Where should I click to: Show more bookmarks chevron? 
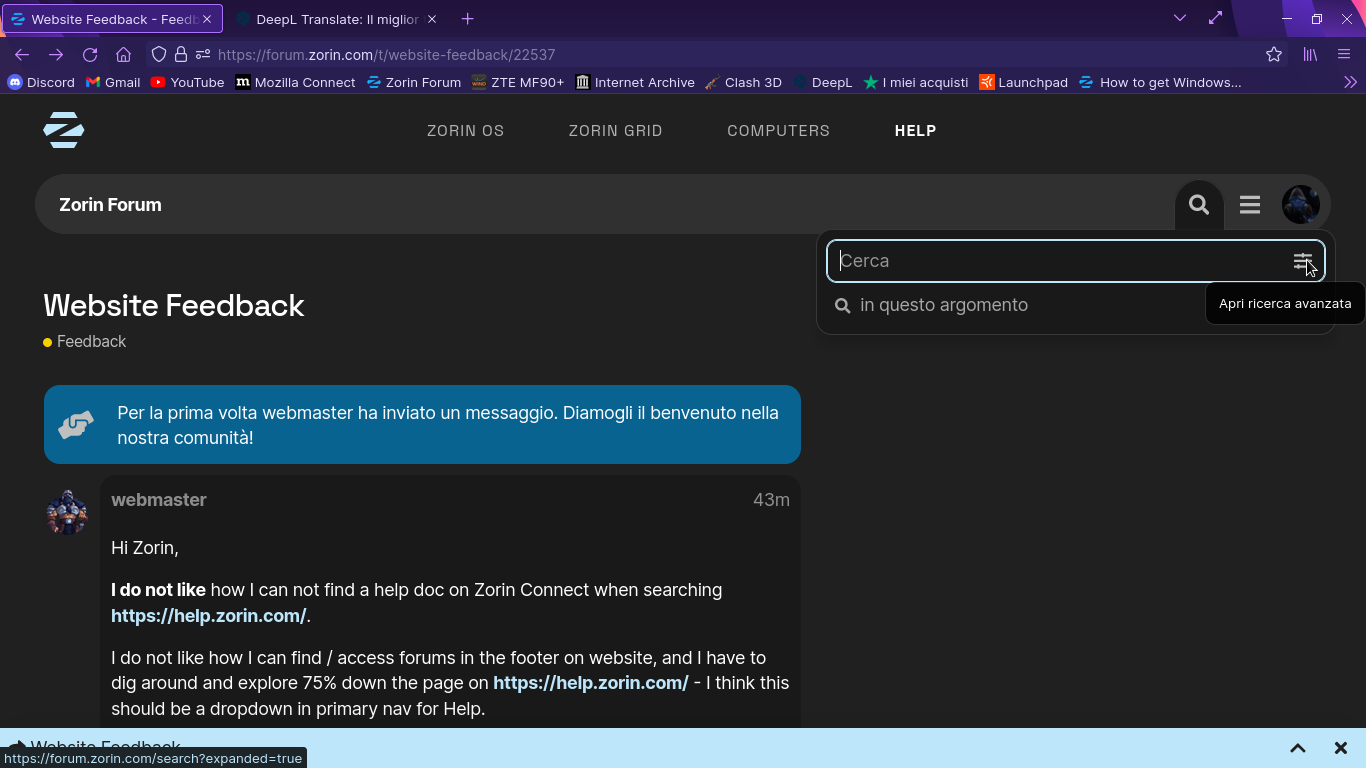point(1350,82)
